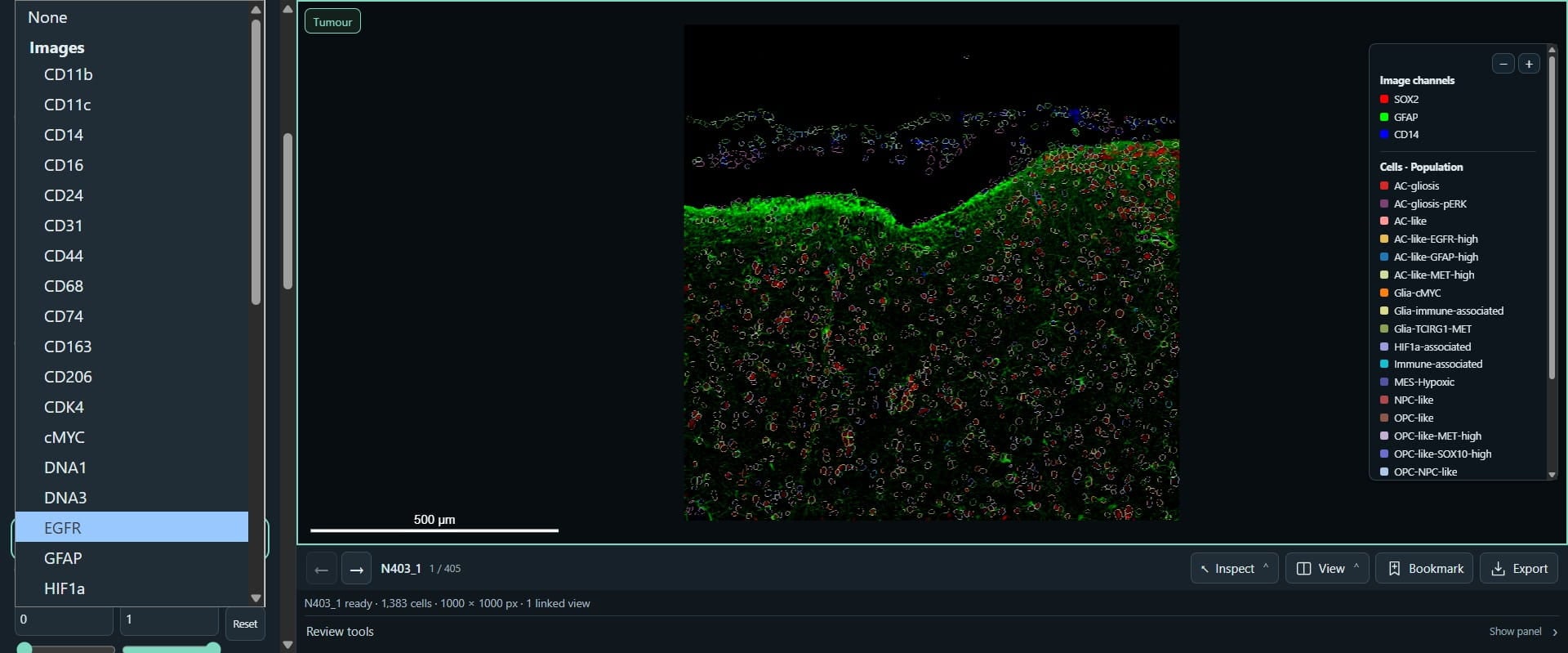This screenshot has height=653, width=1568.
Task: Show the Review tools panel
Action: click(1523, 632)
